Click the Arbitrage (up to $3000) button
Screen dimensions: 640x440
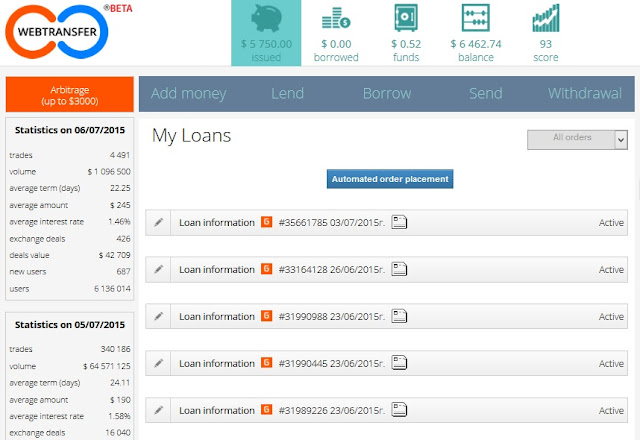pyautogui.click(x=70, y=94)
